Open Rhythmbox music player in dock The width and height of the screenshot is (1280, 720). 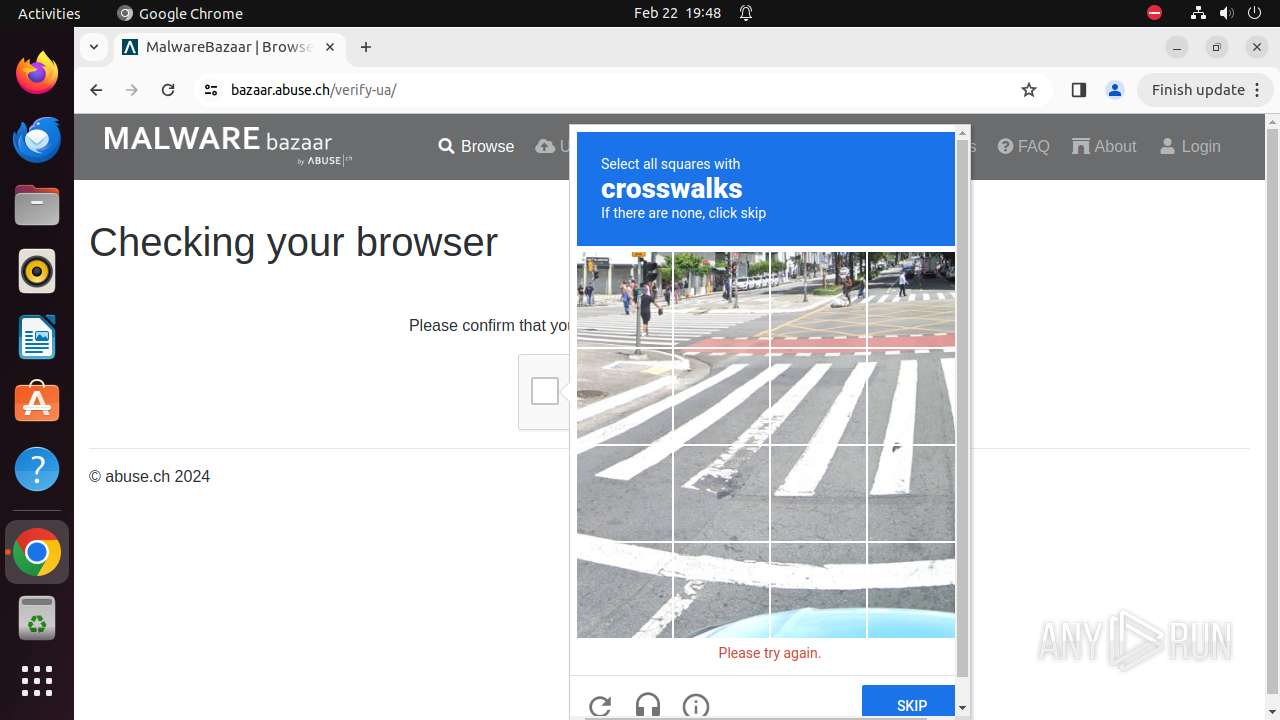37,271
